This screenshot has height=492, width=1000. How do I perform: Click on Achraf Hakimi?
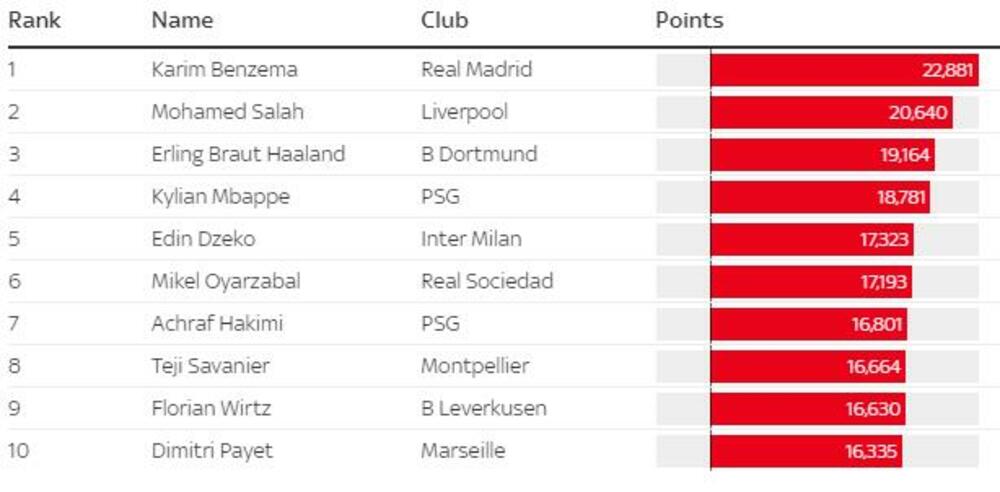(217, 324)
